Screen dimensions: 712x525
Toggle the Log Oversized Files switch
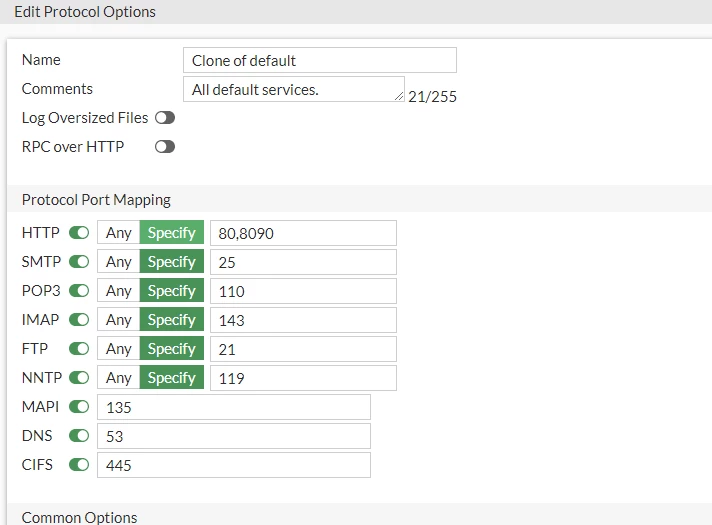coord(165,118)
